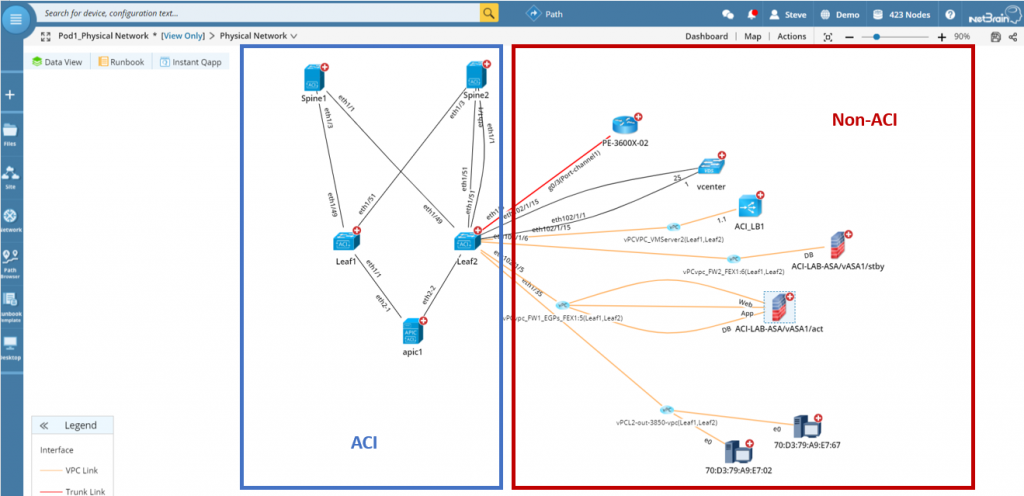Image resolution: width=1024 pixels, height=496 pixels.
Task: Select the ACI-LAB-ASA/vASA1/stby firewall node
Action: click(839, 246)
